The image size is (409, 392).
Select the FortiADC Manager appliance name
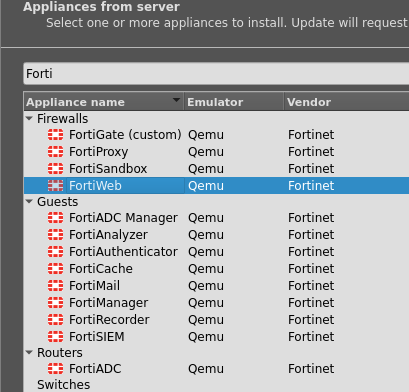(x=123, y=218)
